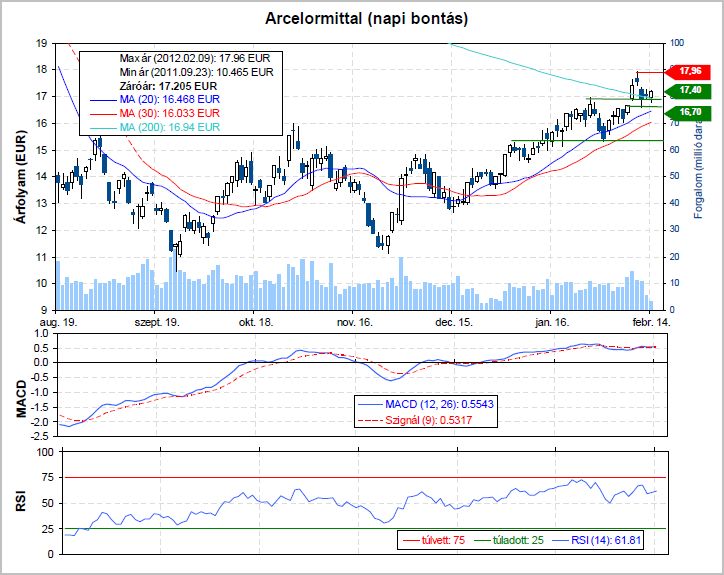
Task: Click the red 17,96 price marker
Action: click(688, 72)
